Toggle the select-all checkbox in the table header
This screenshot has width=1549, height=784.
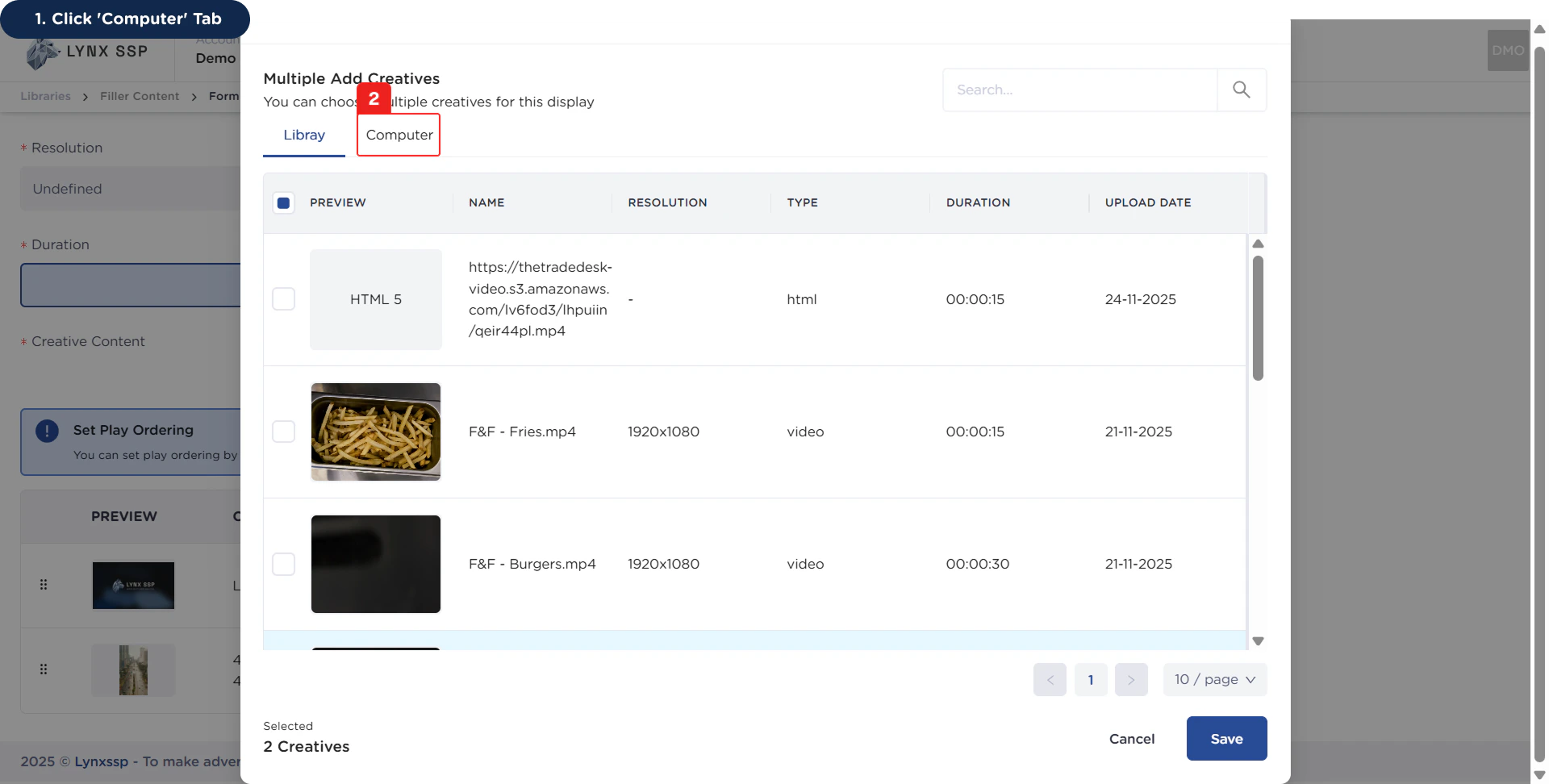click(283, 202)
